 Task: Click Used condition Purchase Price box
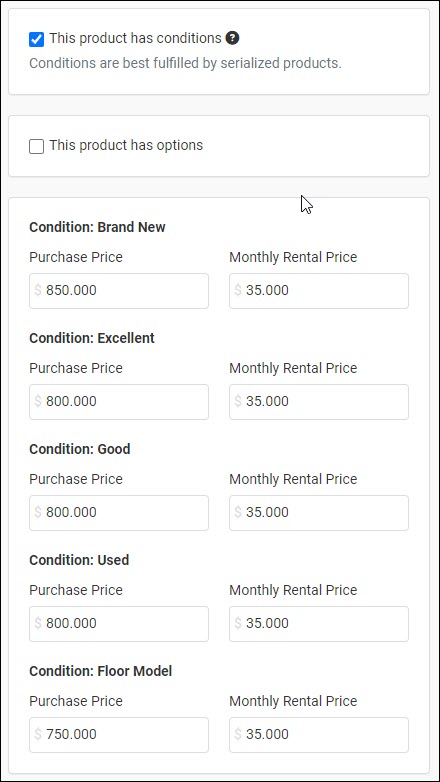point(119,624)
